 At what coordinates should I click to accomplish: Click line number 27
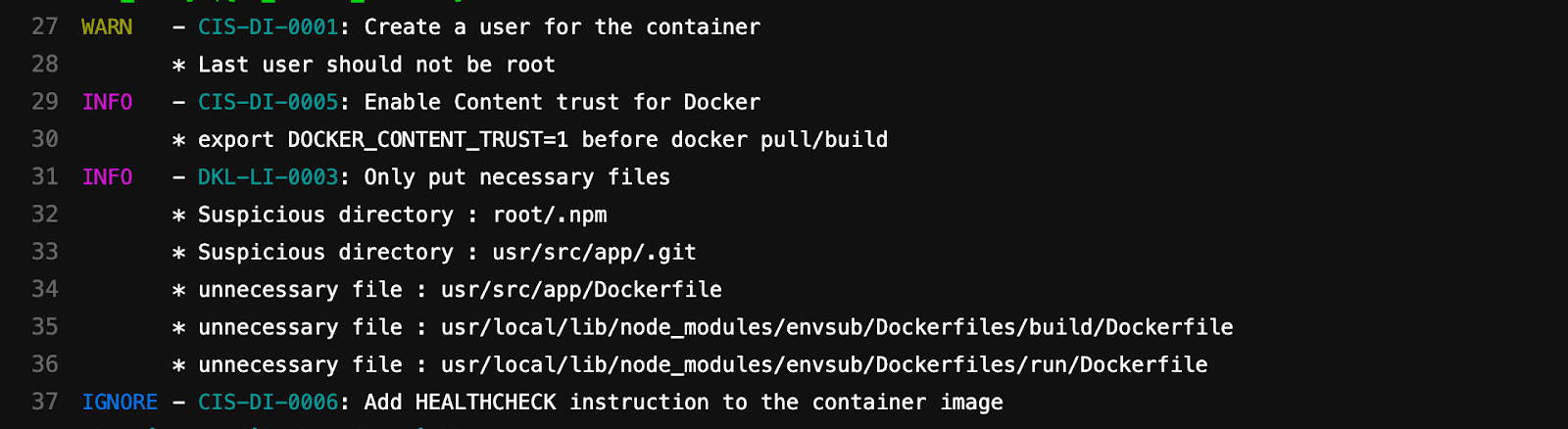coord(45,26)
